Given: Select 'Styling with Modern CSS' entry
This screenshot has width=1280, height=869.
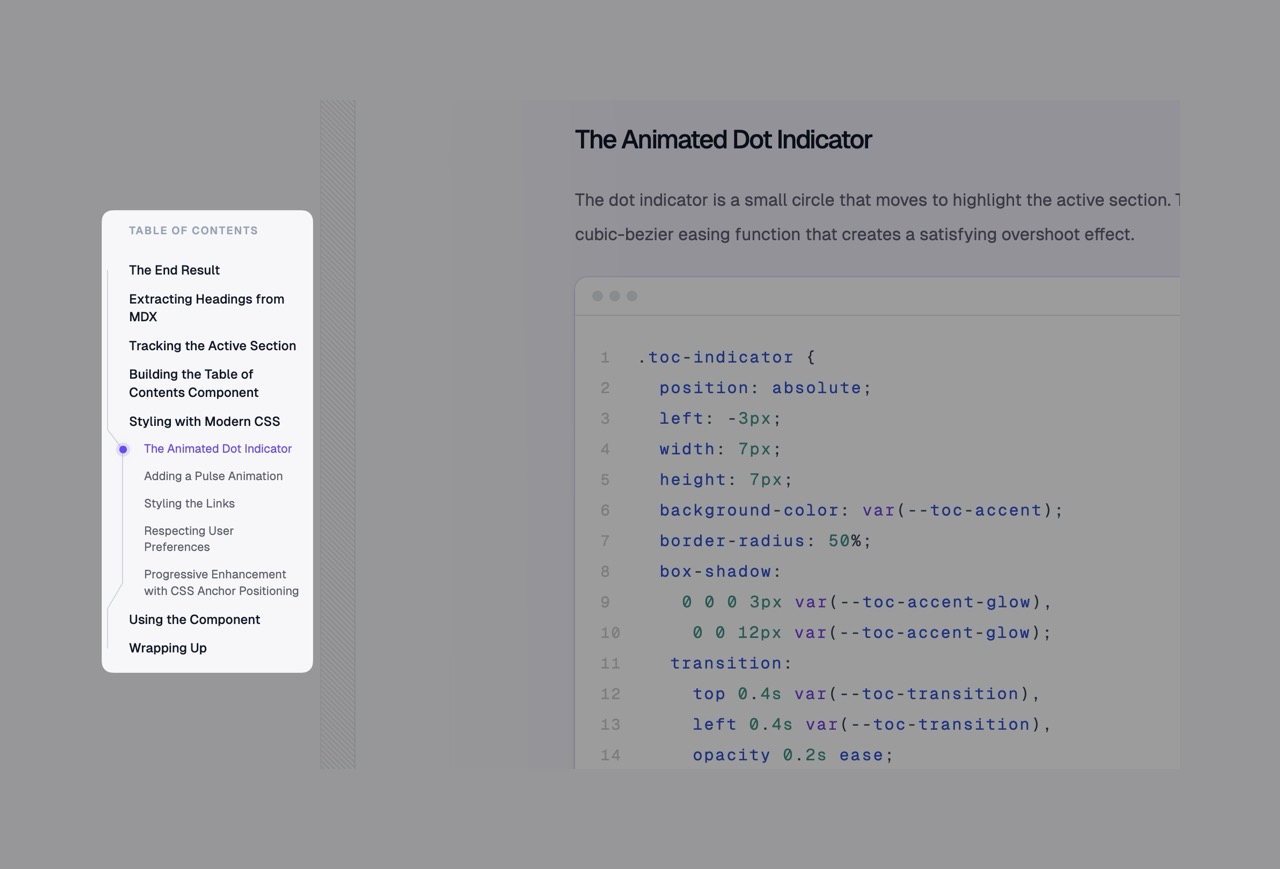Looking at the screenshot, I should [x=204, y=421].
